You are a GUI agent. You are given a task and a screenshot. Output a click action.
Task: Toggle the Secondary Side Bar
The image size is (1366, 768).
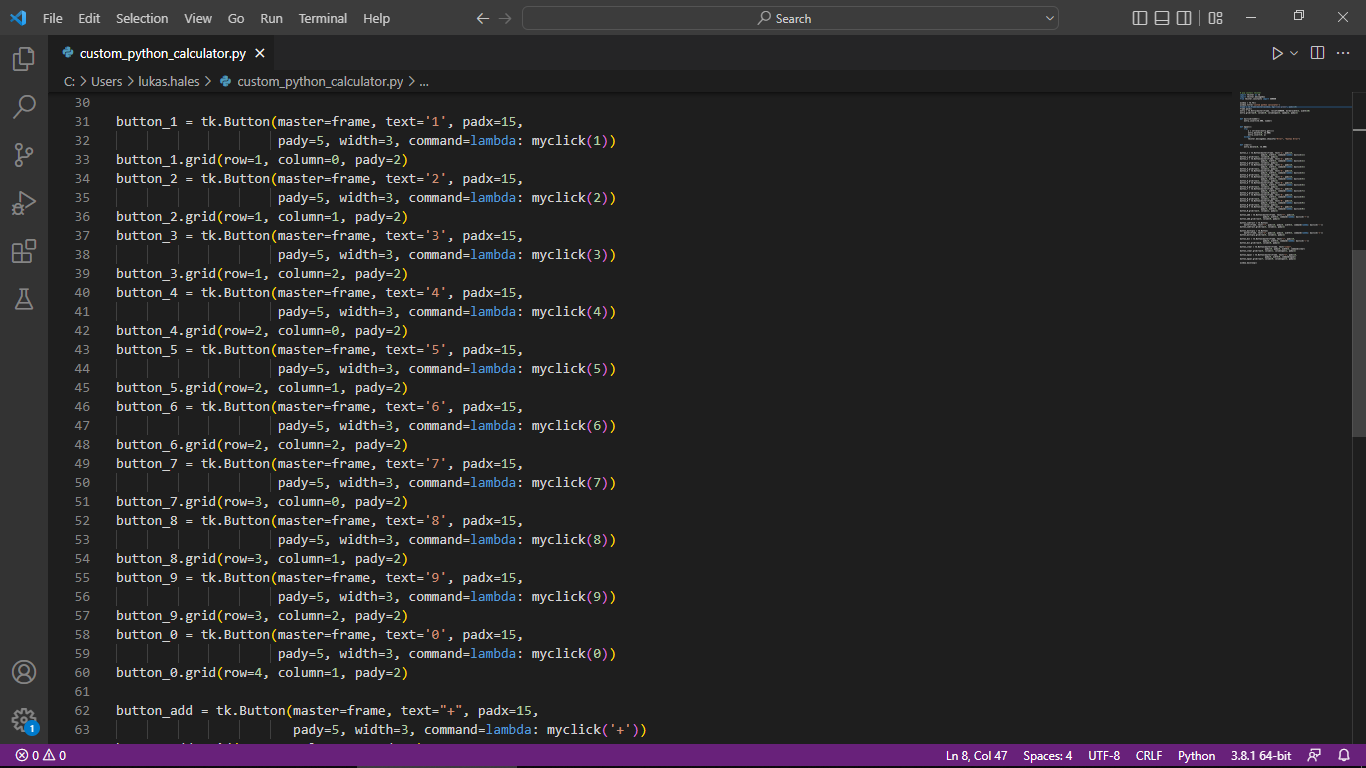click(x=1184, y=17)
